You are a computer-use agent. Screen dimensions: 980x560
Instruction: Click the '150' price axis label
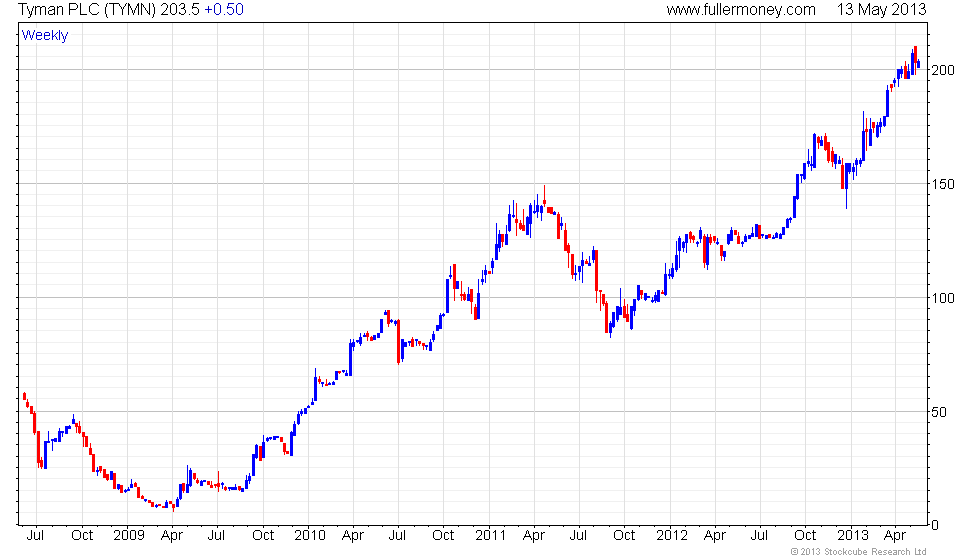[x=943, y=184]
